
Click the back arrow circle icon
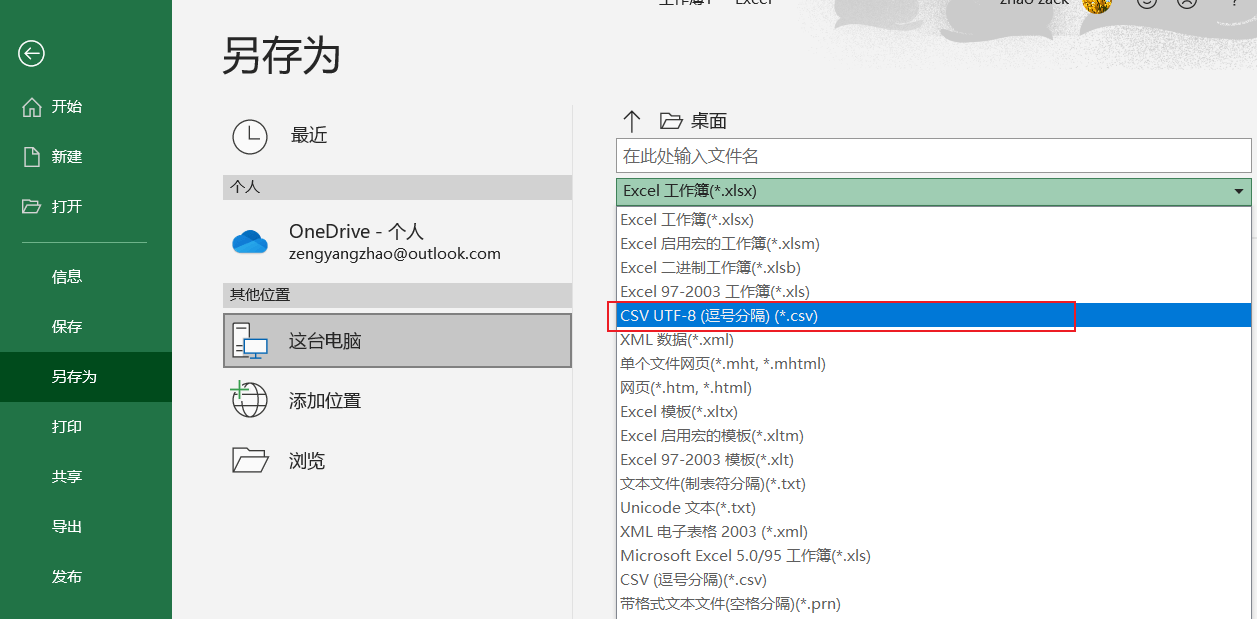[x=31, y=53]
